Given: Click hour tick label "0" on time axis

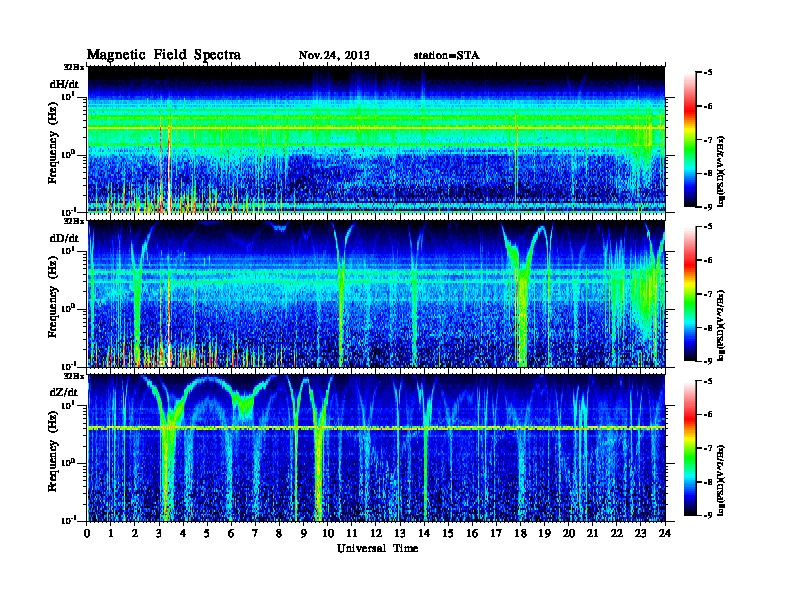Looking at the screenshot, I should (x=87, y=533).
